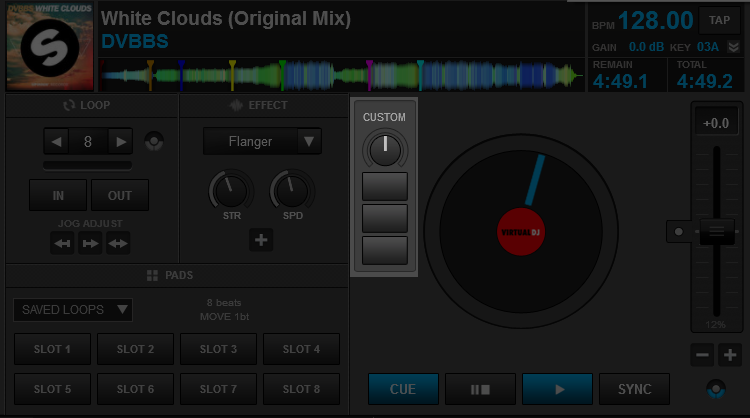The height and width of the screenshot is (418, 750).
Task: Click jog adjust double-arrow icon
Action: 118,243
